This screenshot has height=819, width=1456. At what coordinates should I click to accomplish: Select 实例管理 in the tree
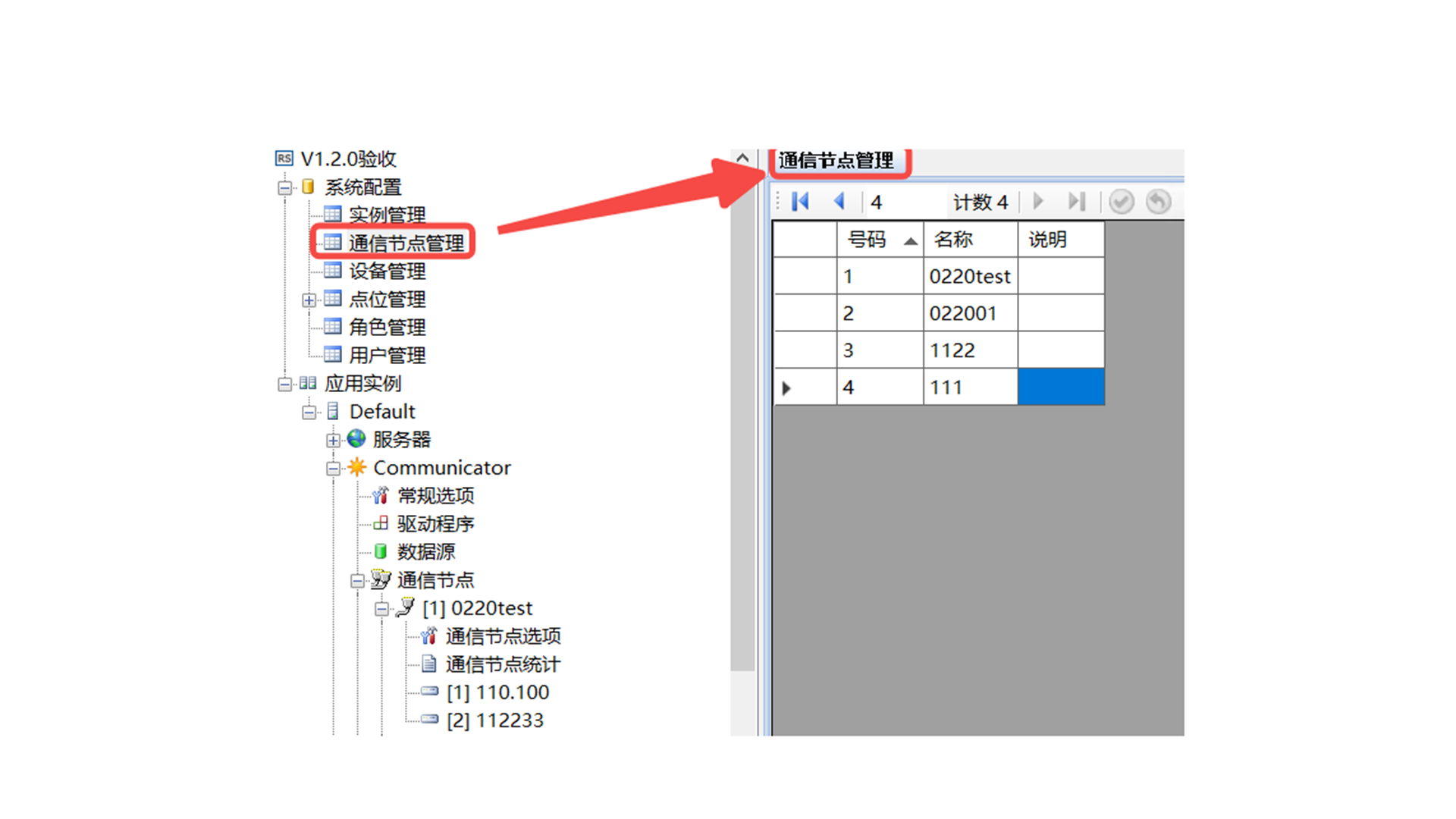pos(387,215)
